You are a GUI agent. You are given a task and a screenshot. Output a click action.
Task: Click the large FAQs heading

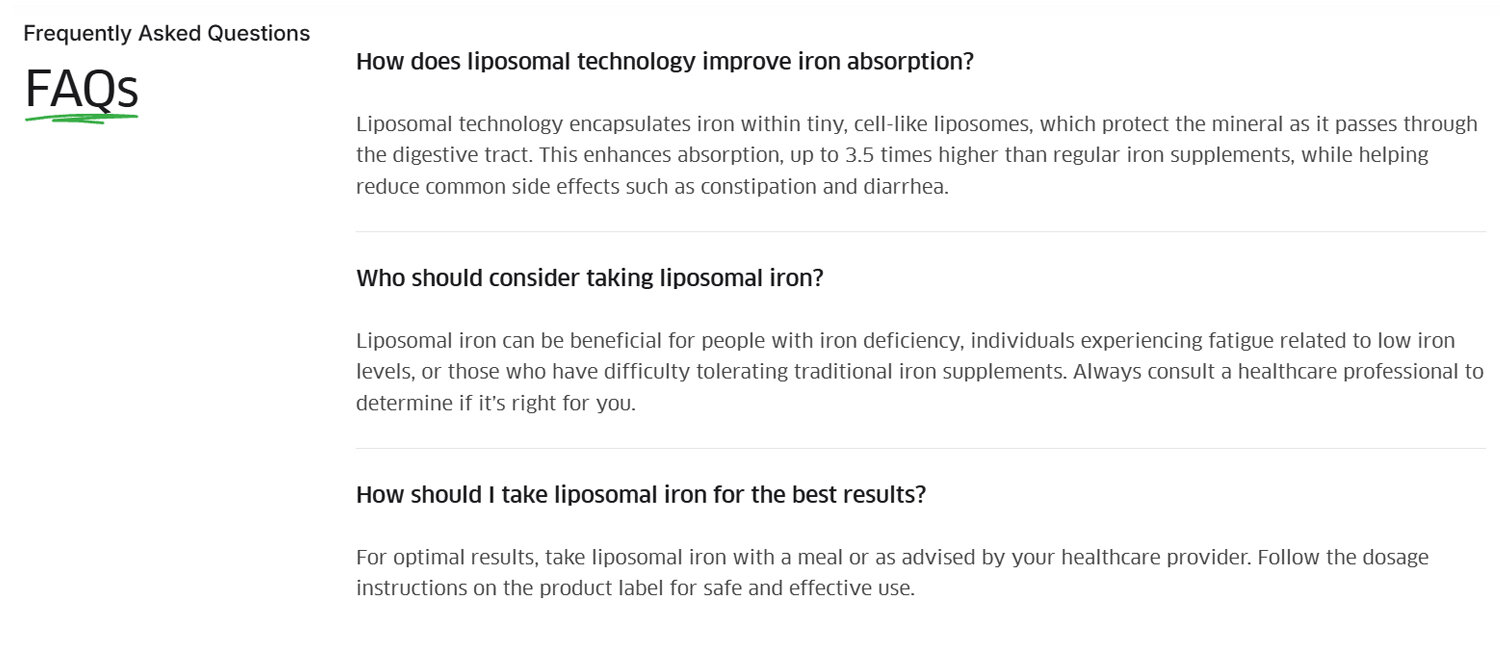click(81, 89)
